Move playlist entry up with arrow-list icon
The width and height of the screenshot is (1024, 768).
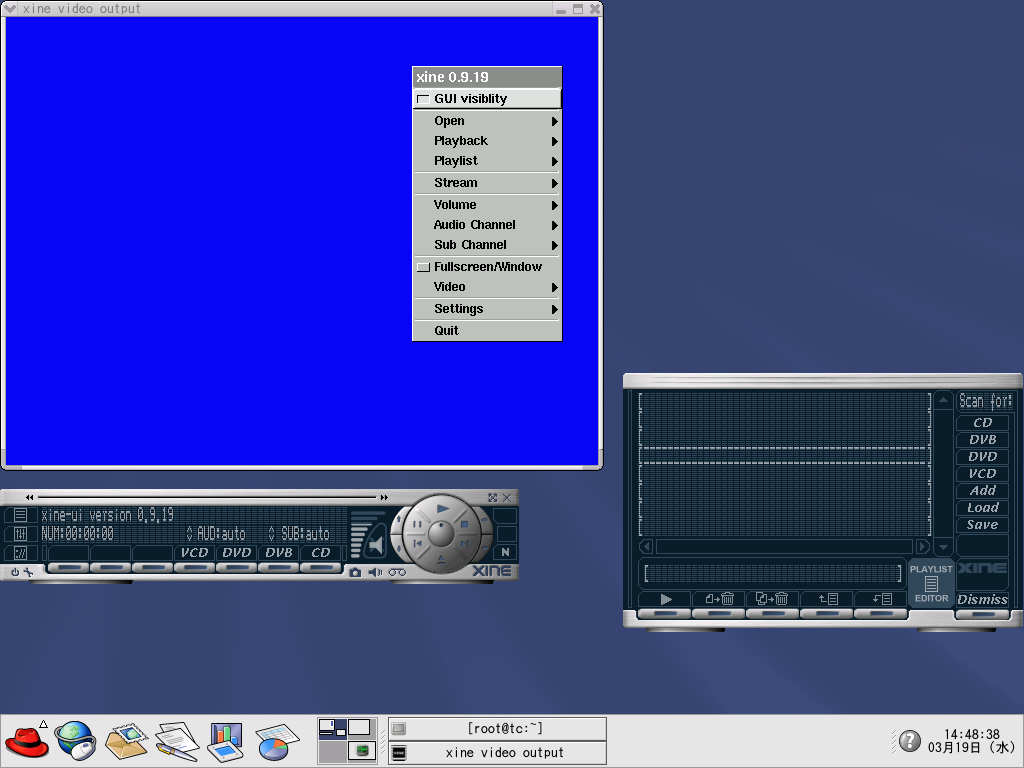(827, 599)
